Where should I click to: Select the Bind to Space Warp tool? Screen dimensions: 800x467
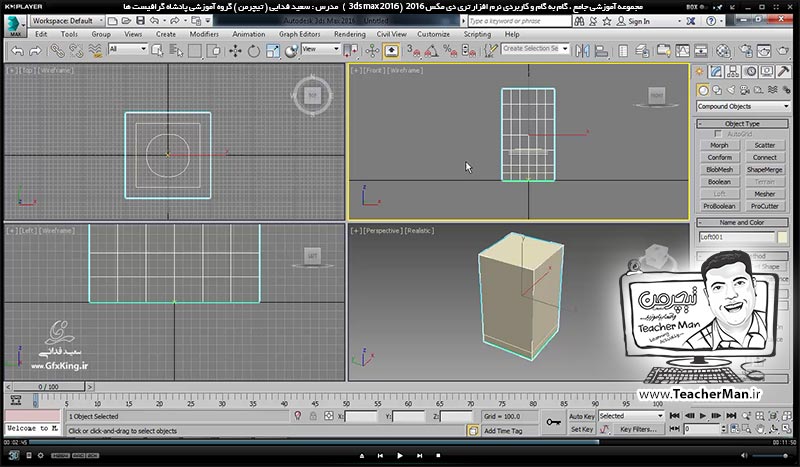(95, 51)
